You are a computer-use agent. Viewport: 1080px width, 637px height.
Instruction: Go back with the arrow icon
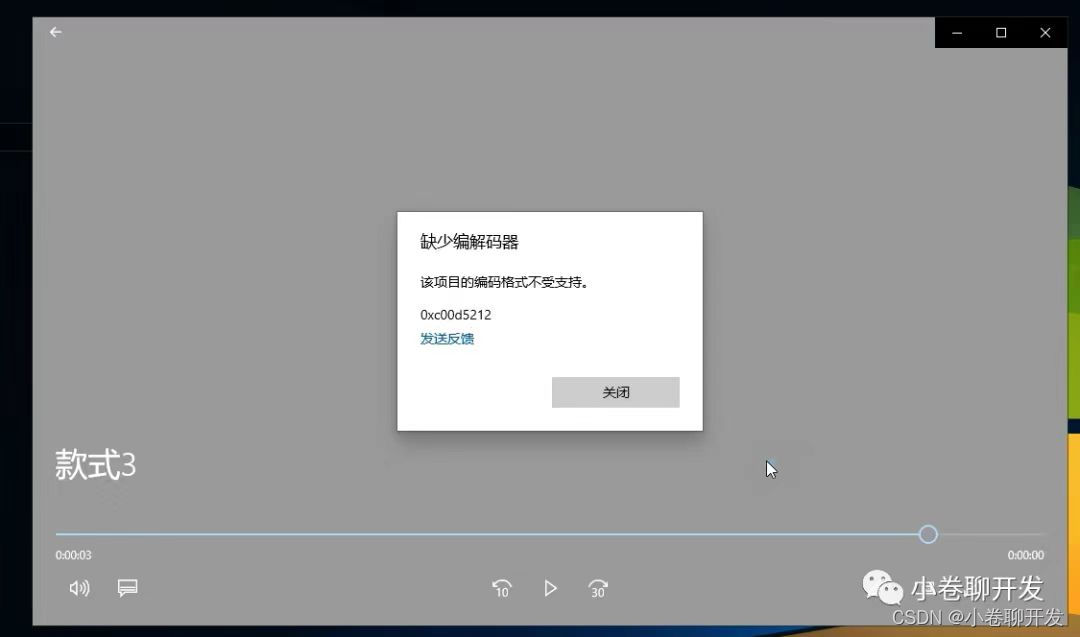point(56,32)
